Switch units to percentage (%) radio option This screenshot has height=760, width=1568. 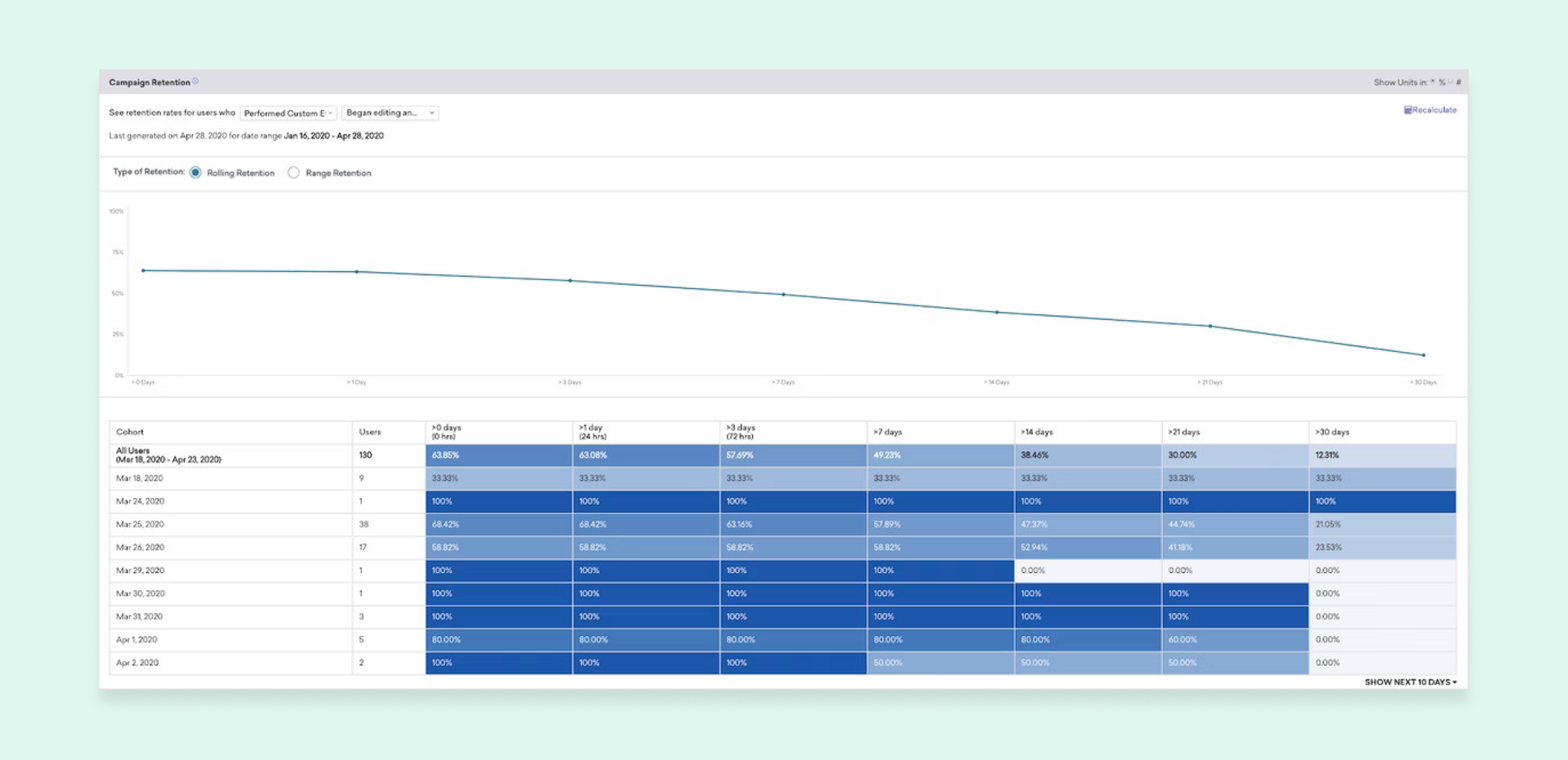[x=1432, y=82]
